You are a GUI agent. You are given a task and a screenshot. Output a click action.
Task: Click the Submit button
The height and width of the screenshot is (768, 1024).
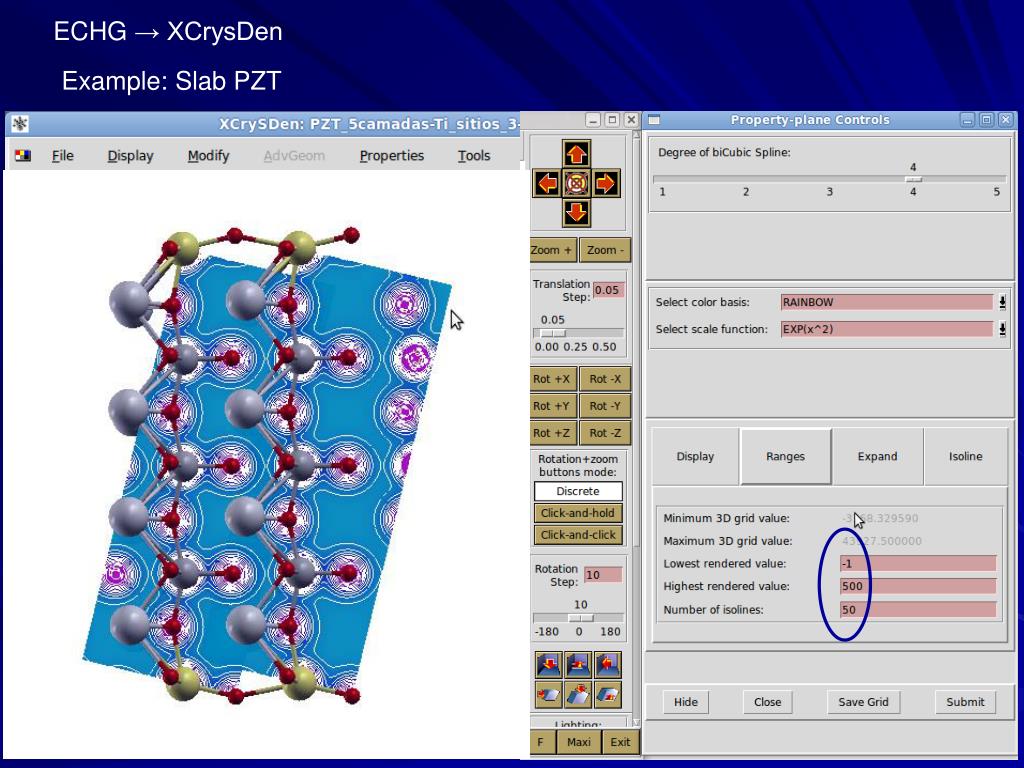pyautogui.click(x=965, y=702)
